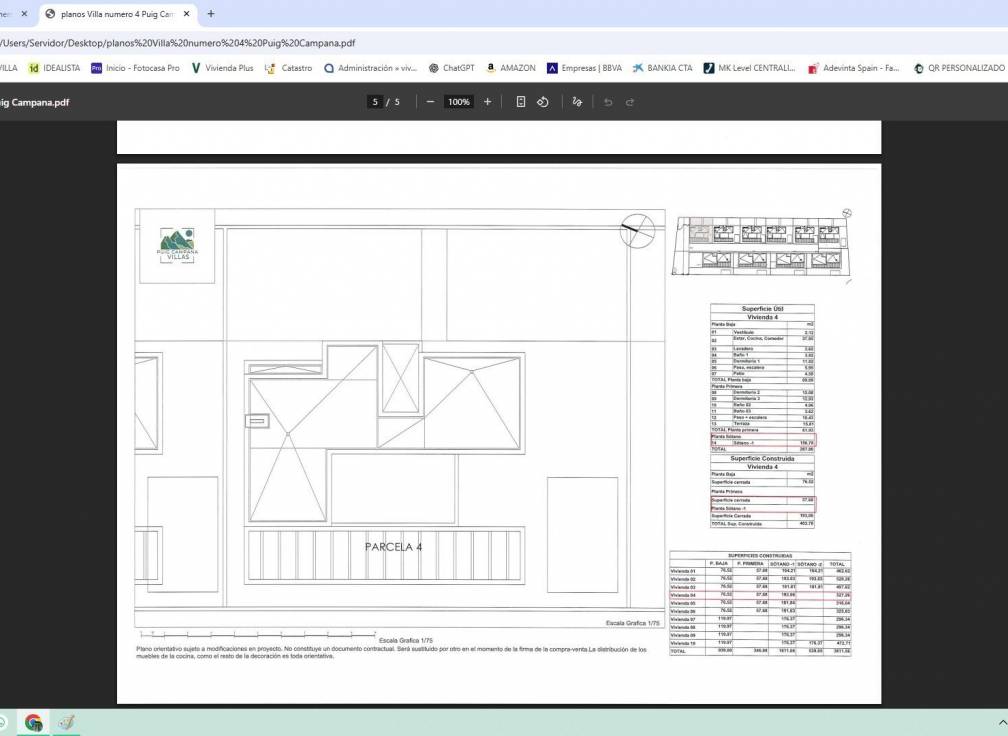The width and height of the screenshot is (1008, 736).
Task: Close the planos Villa numero 4 tab
Action: tap(186, 14)
